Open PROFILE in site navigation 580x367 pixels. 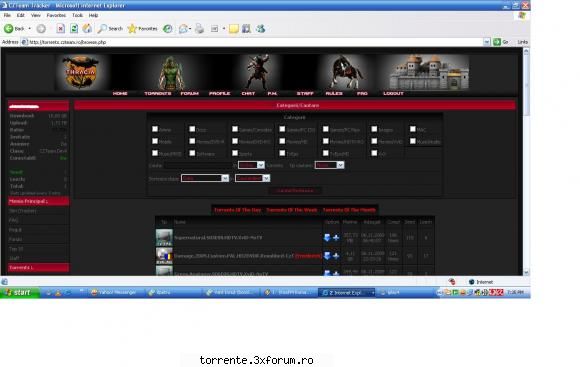[x=219, y=94]
